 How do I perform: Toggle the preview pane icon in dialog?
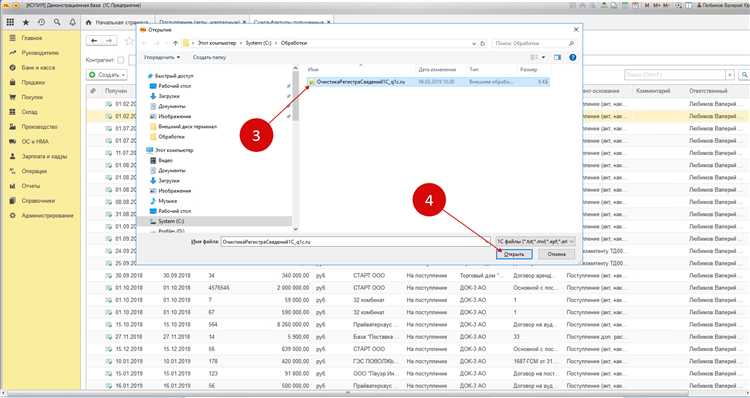[557, 57]
